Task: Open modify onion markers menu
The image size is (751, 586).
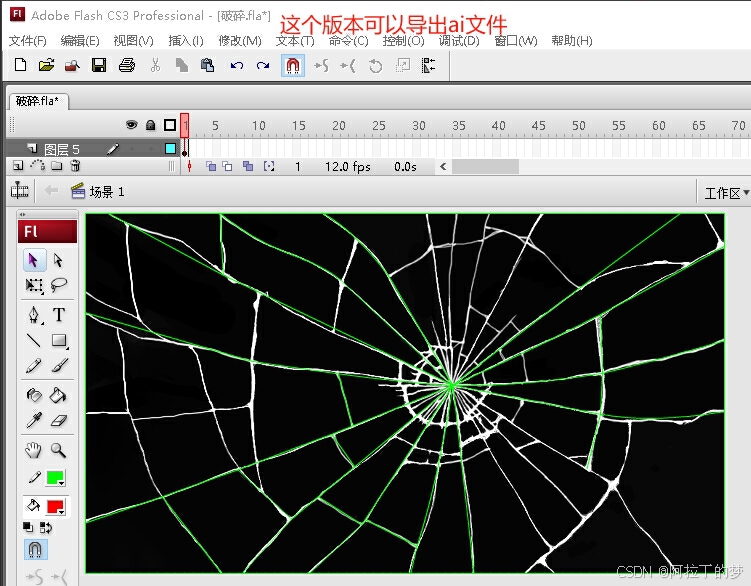Action: (x=269, y=166)
